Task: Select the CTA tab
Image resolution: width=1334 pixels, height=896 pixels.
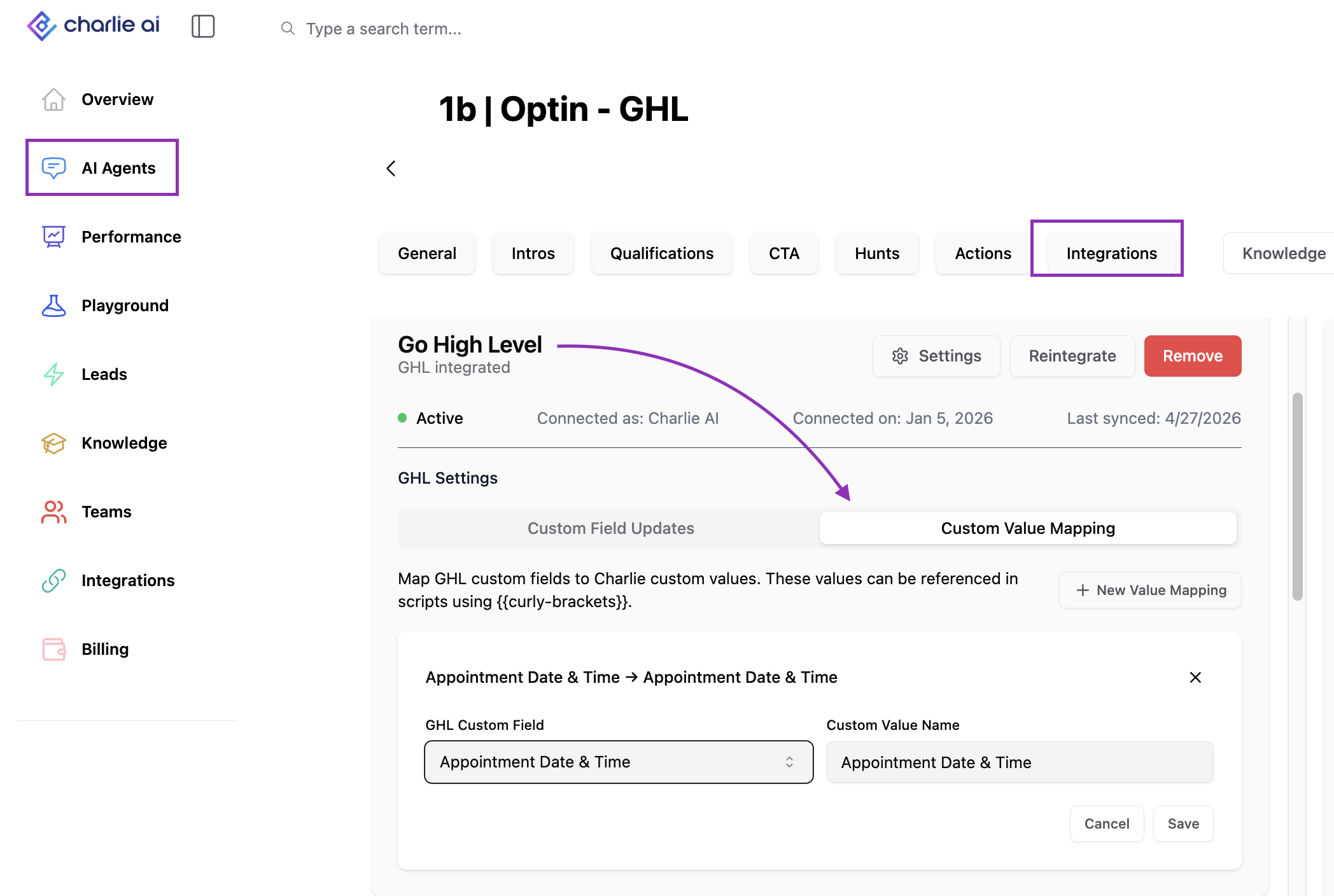Action: tap(784, 253)
